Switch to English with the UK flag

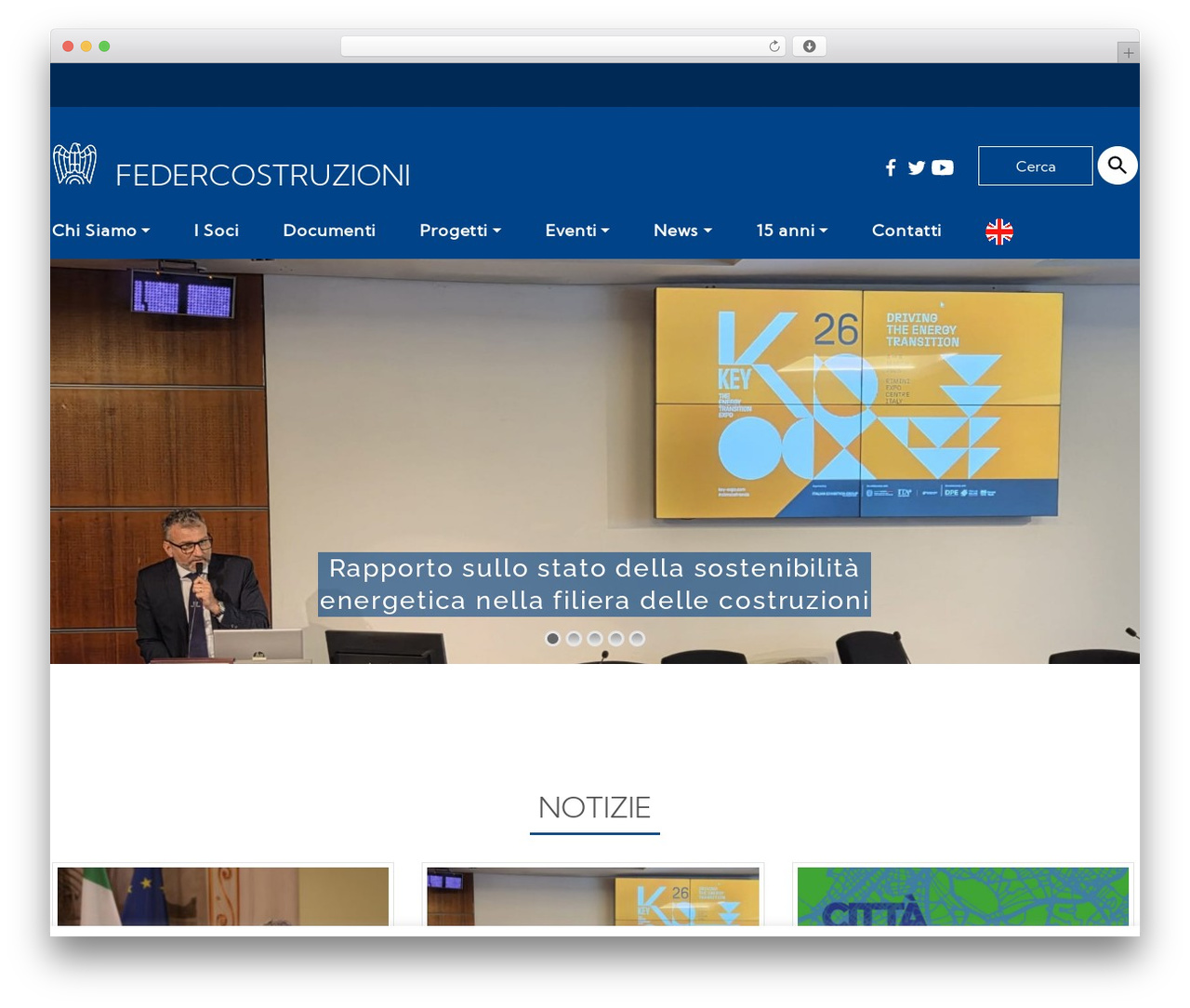(999, 232)
